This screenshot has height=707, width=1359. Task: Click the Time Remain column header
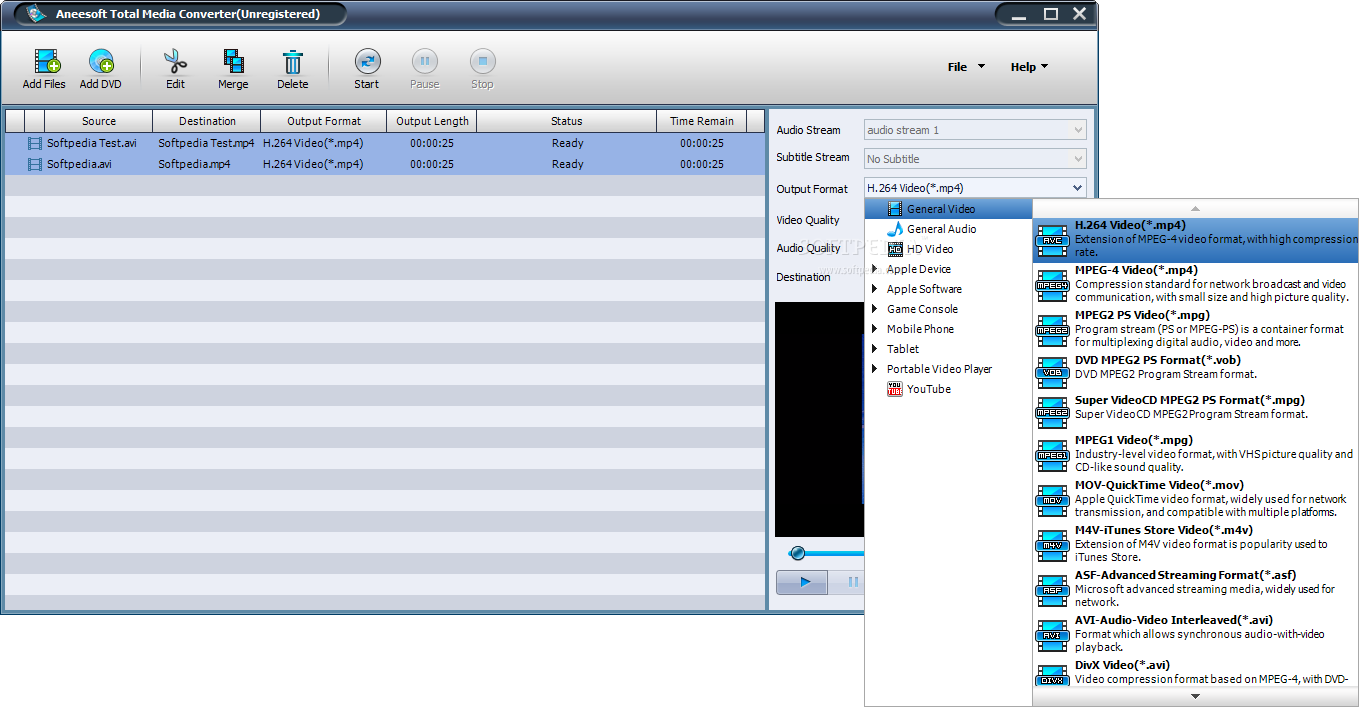pyautogui.click(x=702, y=121)
